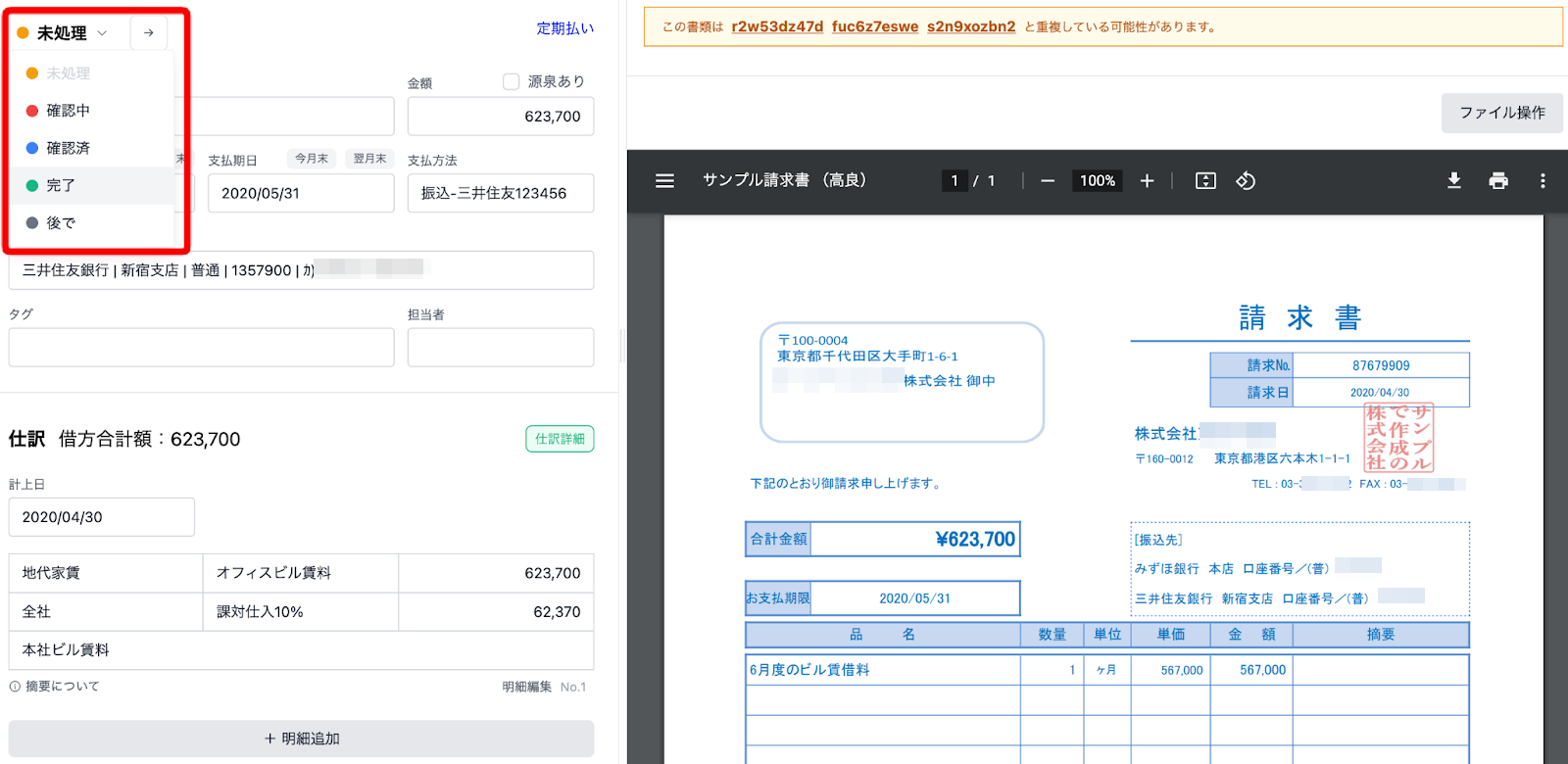The width and height of the screenshot is (1568, 764).
Task: Click the ¥623,700 total on invoice
Action: pos(975,540)
